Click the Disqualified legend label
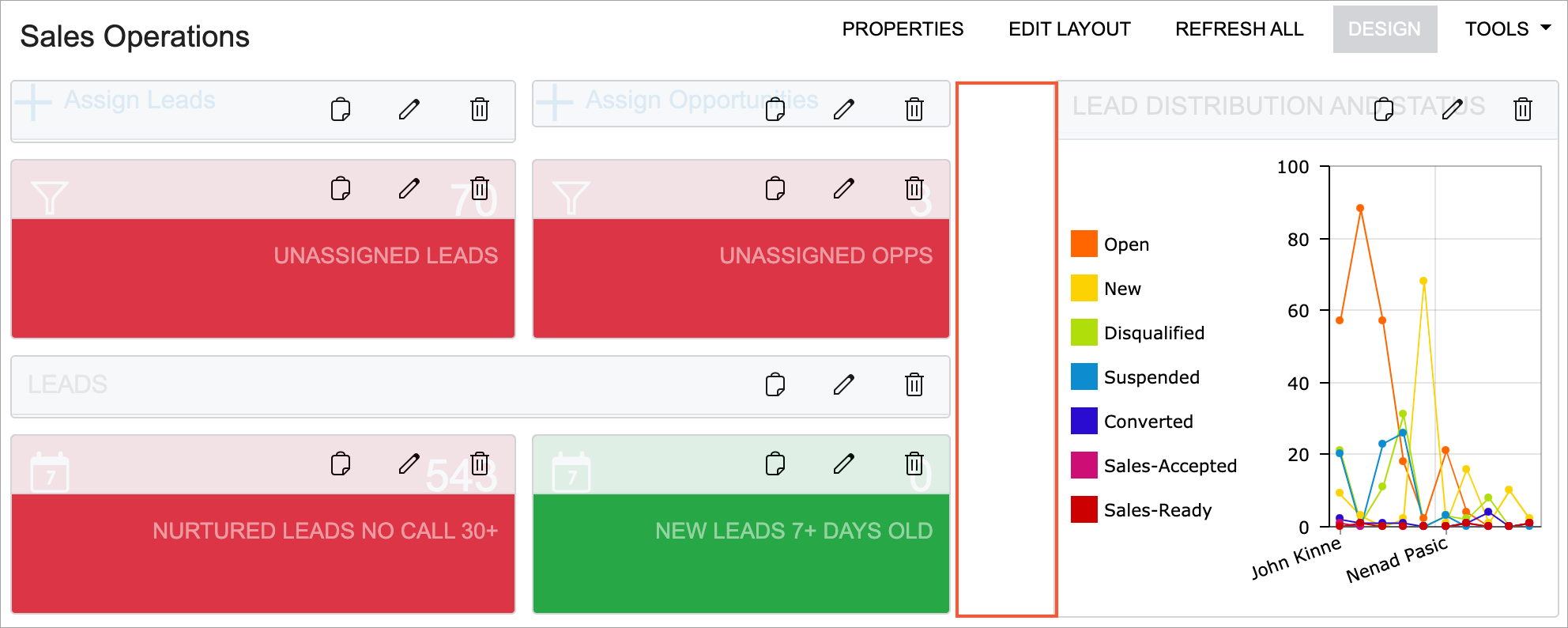Viewport: 1568px width, 628px height. [x=1154, y=333]
